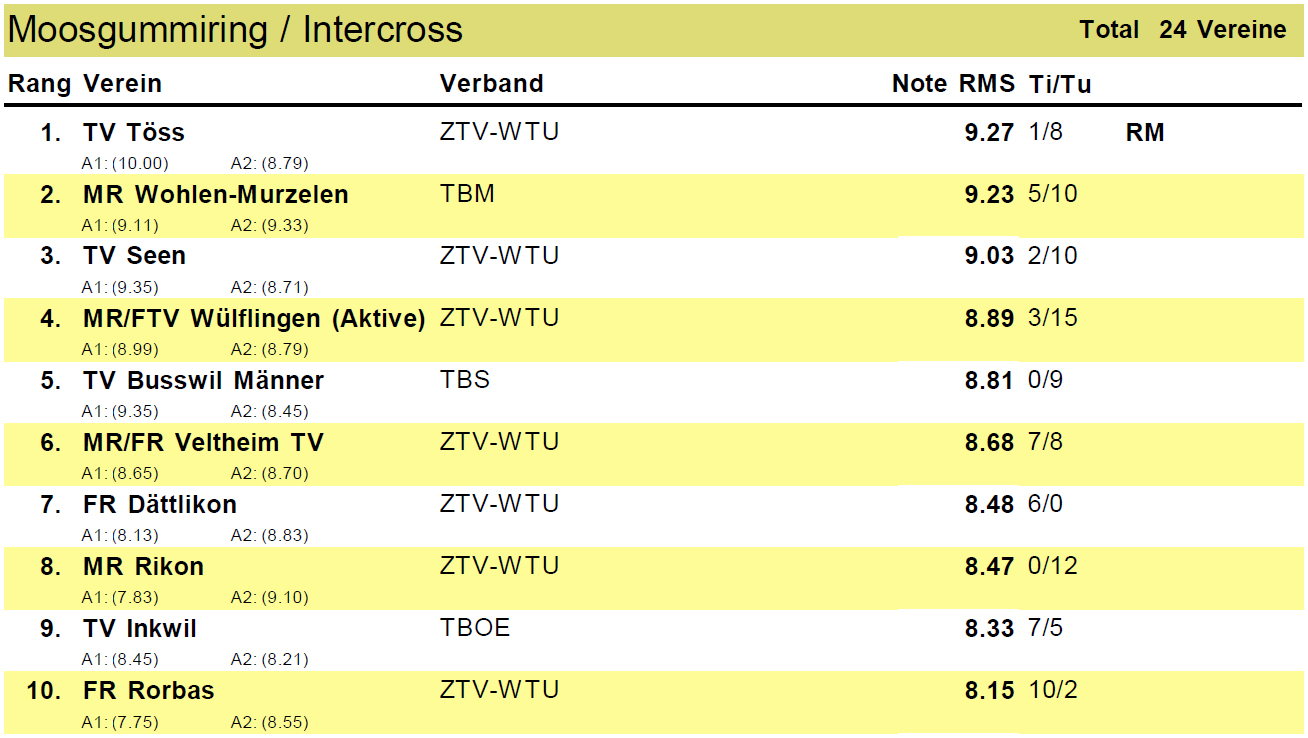Select the TV Seen row name
Image resolution: width=1308 pixels, height=738 pixels.
[x=134, y=256]
